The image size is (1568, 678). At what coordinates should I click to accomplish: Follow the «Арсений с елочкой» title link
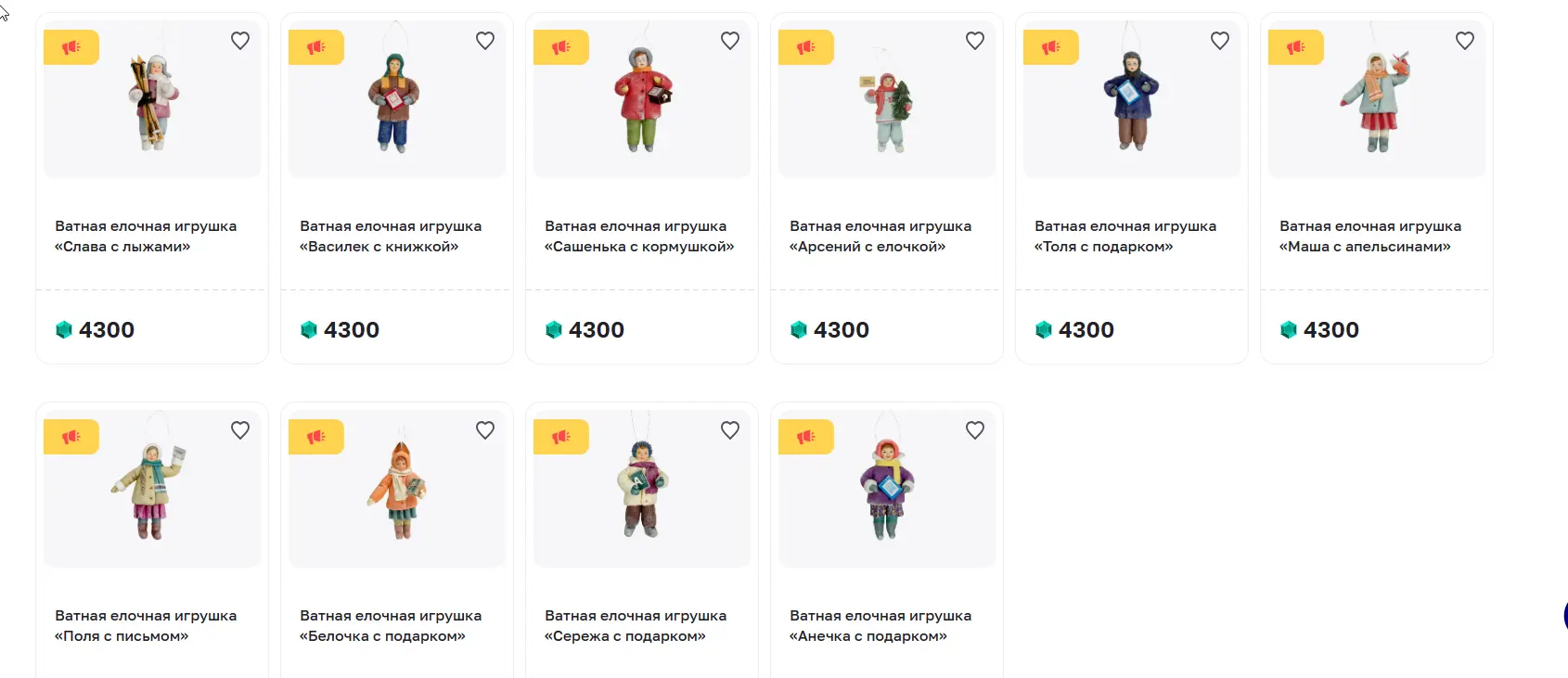(880, 237)
